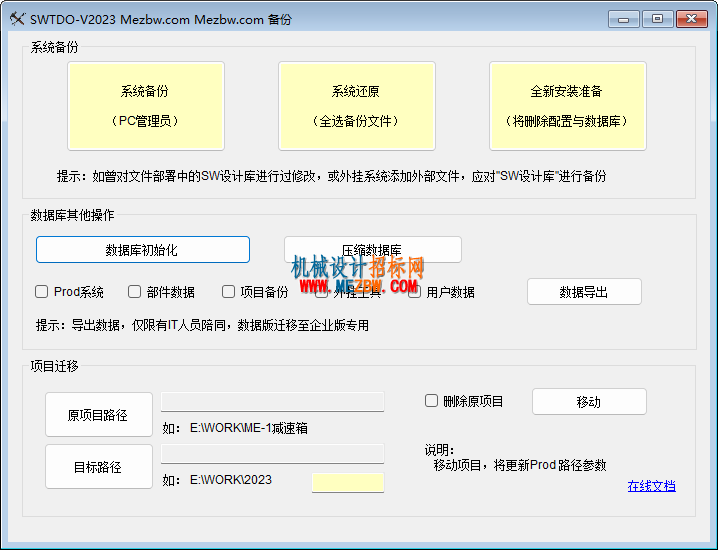This screenshot has width=718, height=550.
Task: Select the 用户数据 checkbox
Action: (x=414, y=293)
